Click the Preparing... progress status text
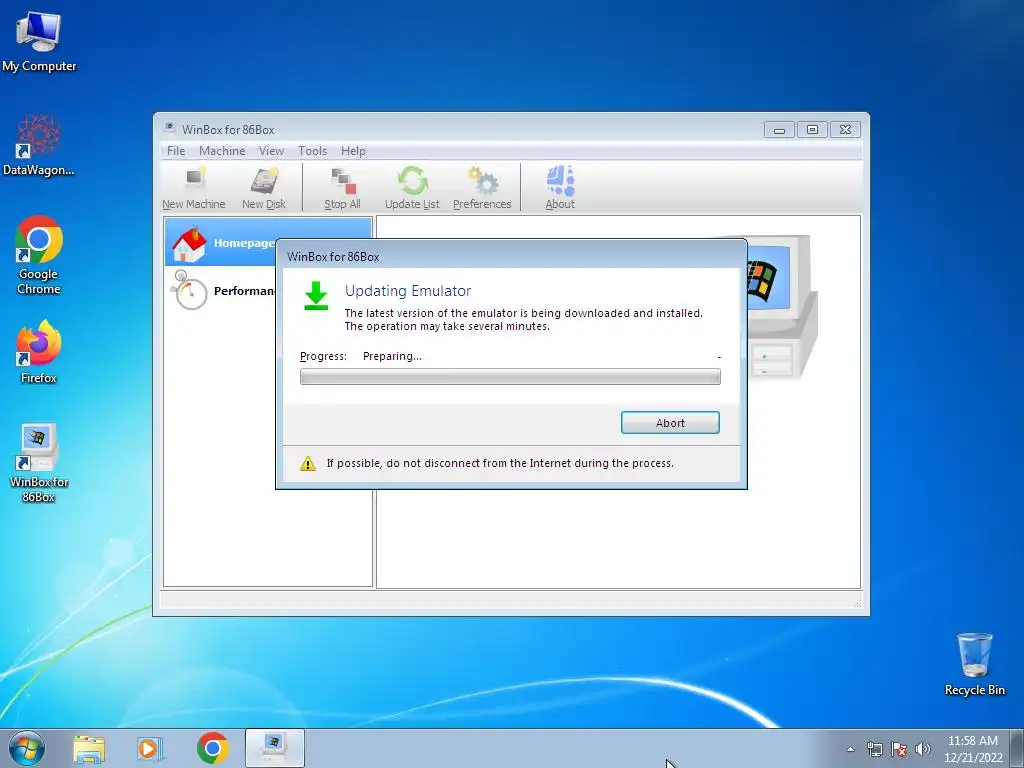1024x768 pixels. (x=392, y=356)
